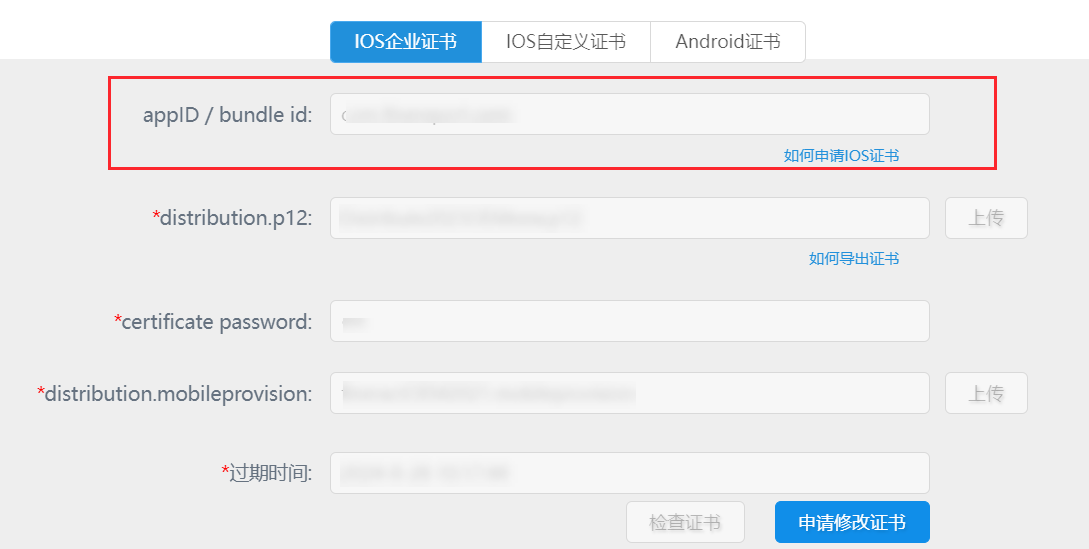This screenshot has height=549, width=1089.
Task: Submit with the 申请修改证书 button
Action: (852, 522)
